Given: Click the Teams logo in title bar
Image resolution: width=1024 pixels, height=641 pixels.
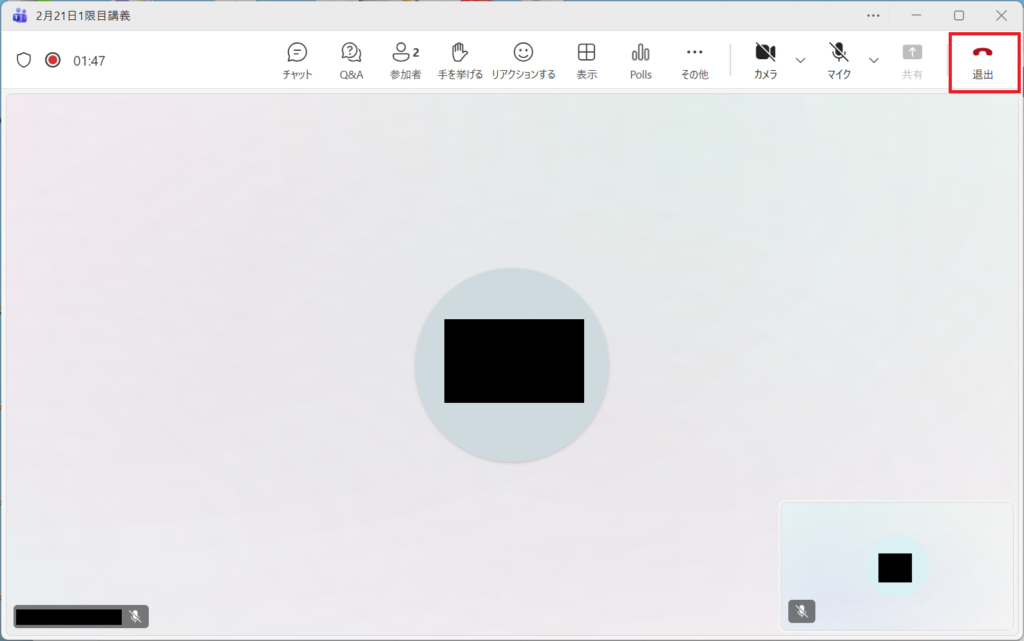Looking at the screenshot, I should [x=19, y=15].
